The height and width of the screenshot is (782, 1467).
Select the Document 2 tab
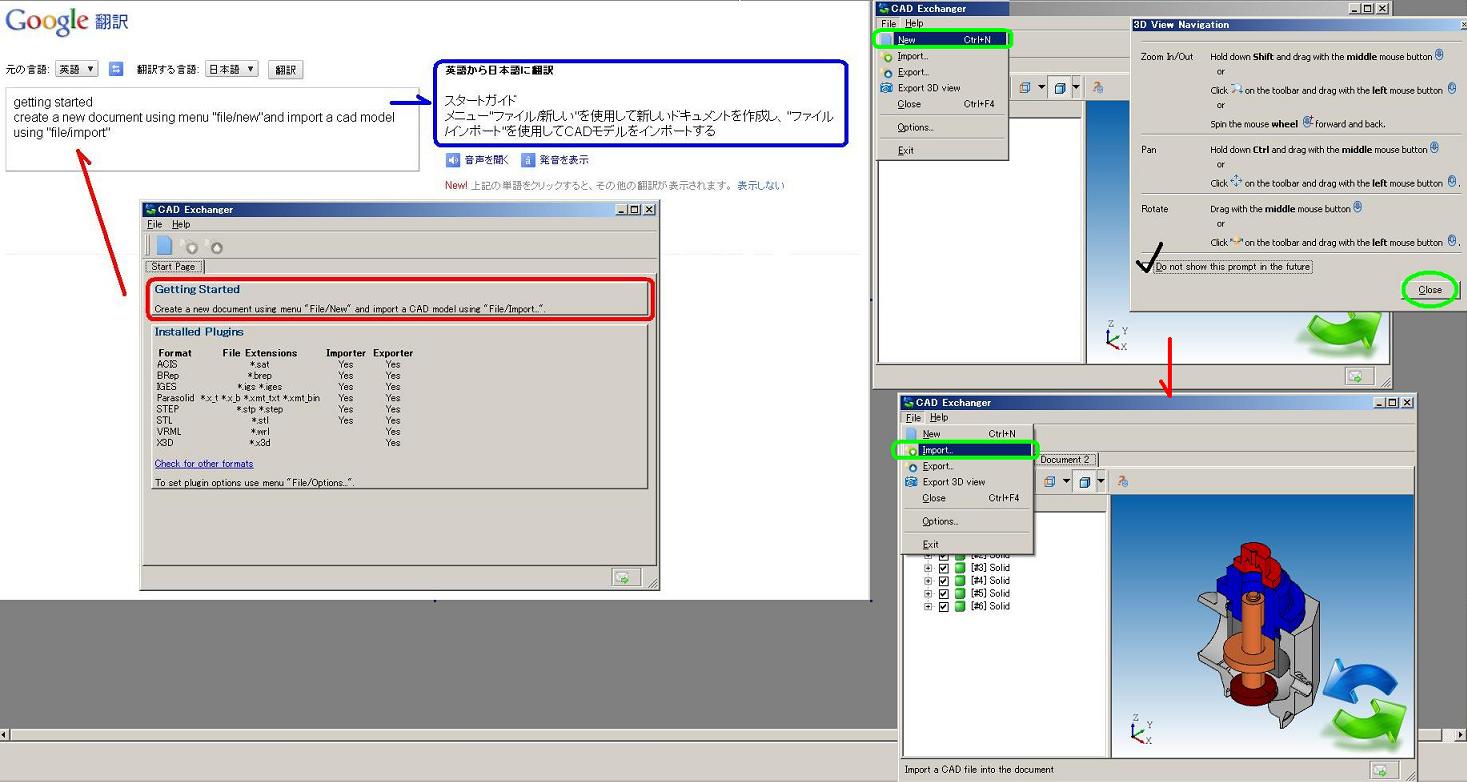click(x=1065, y=460)
